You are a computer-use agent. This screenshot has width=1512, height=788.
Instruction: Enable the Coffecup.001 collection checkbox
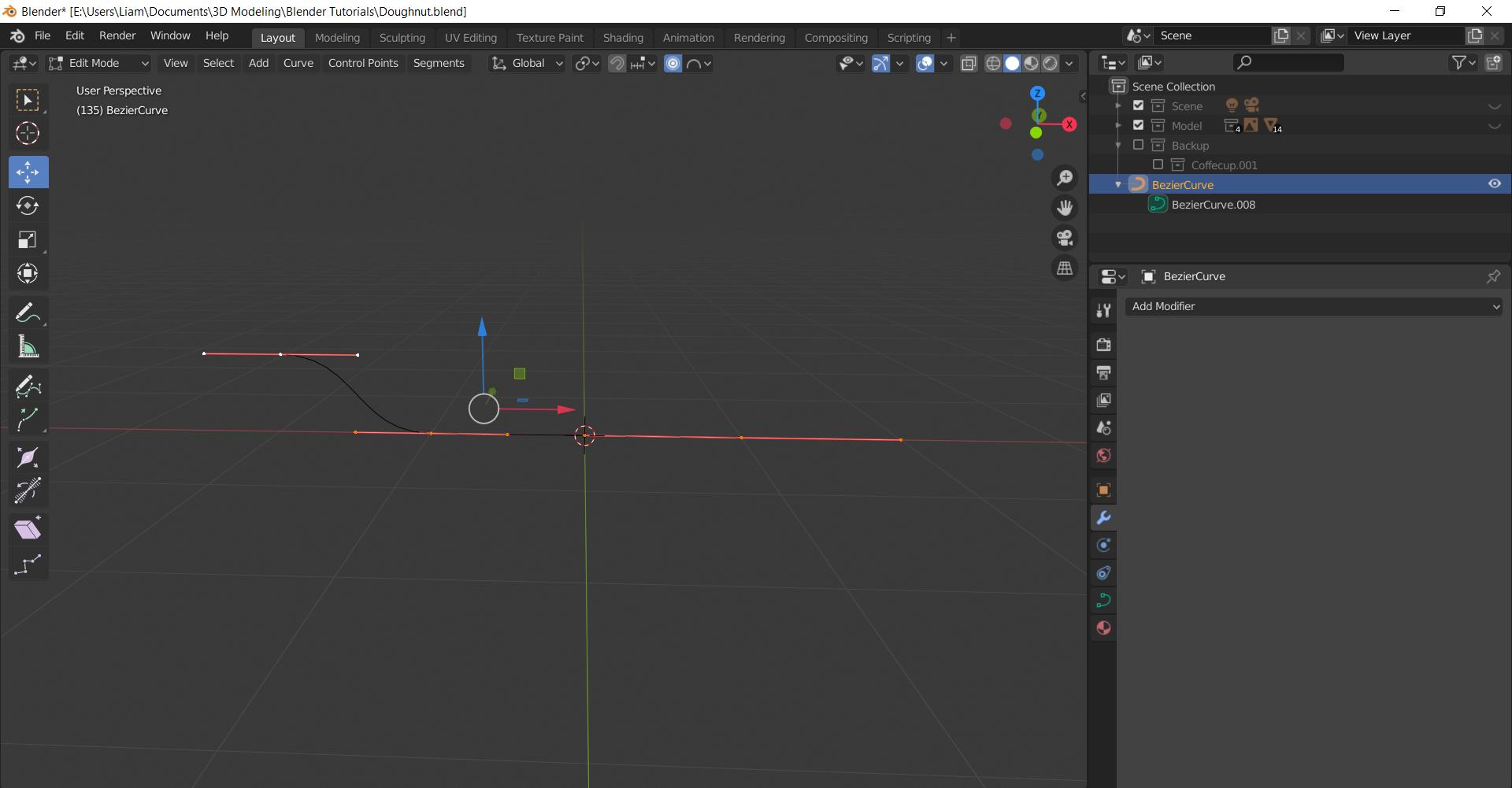(1158, 165)
